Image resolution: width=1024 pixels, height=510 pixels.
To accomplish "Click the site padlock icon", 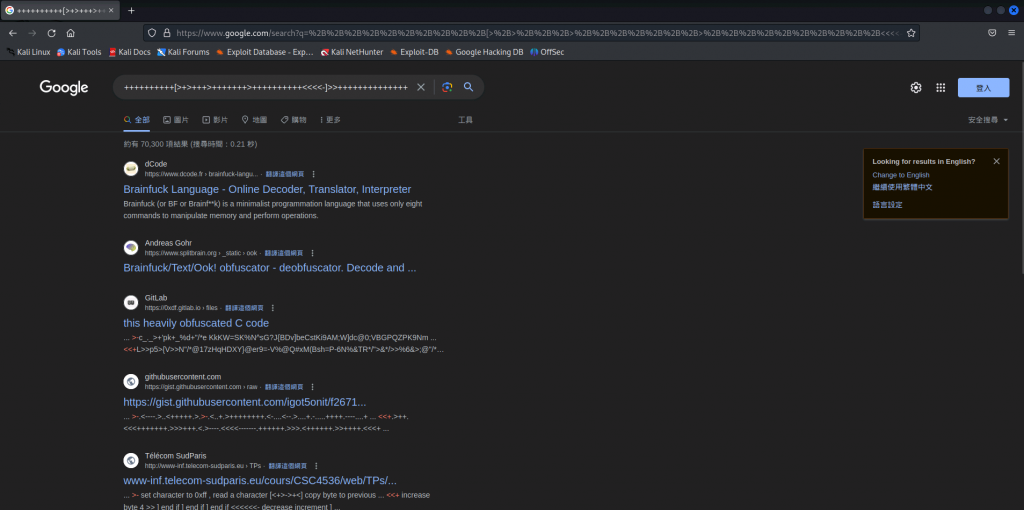I will tap(167, 33).
